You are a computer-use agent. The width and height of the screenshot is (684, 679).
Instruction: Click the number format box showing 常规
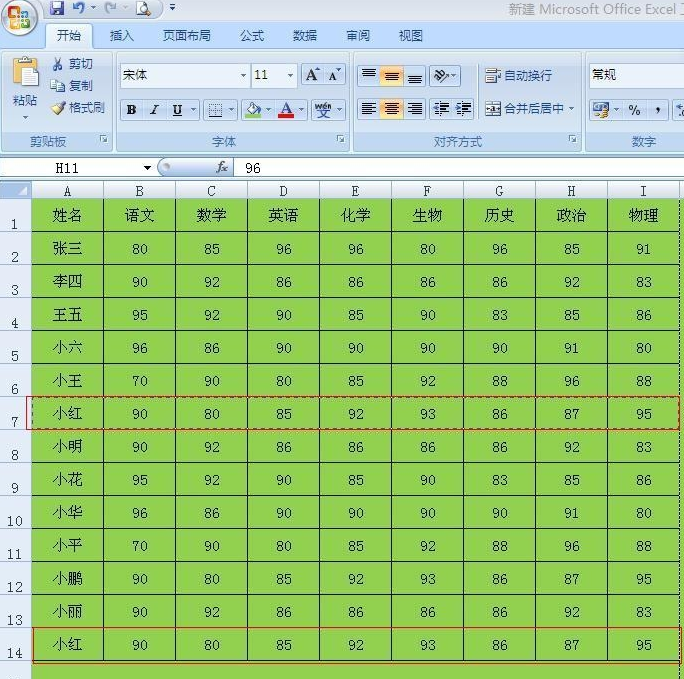point(636,75)
